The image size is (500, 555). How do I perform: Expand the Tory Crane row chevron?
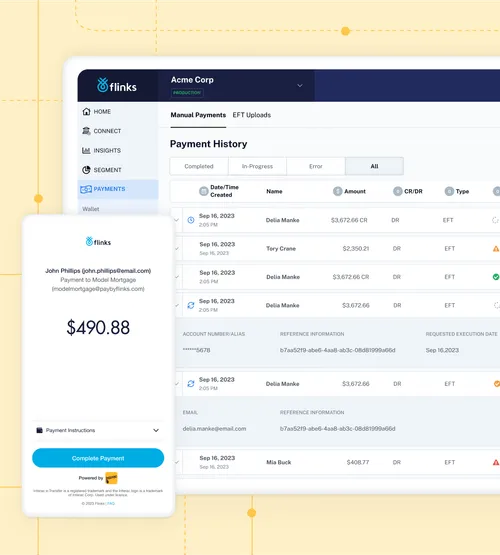pos(177,248)
